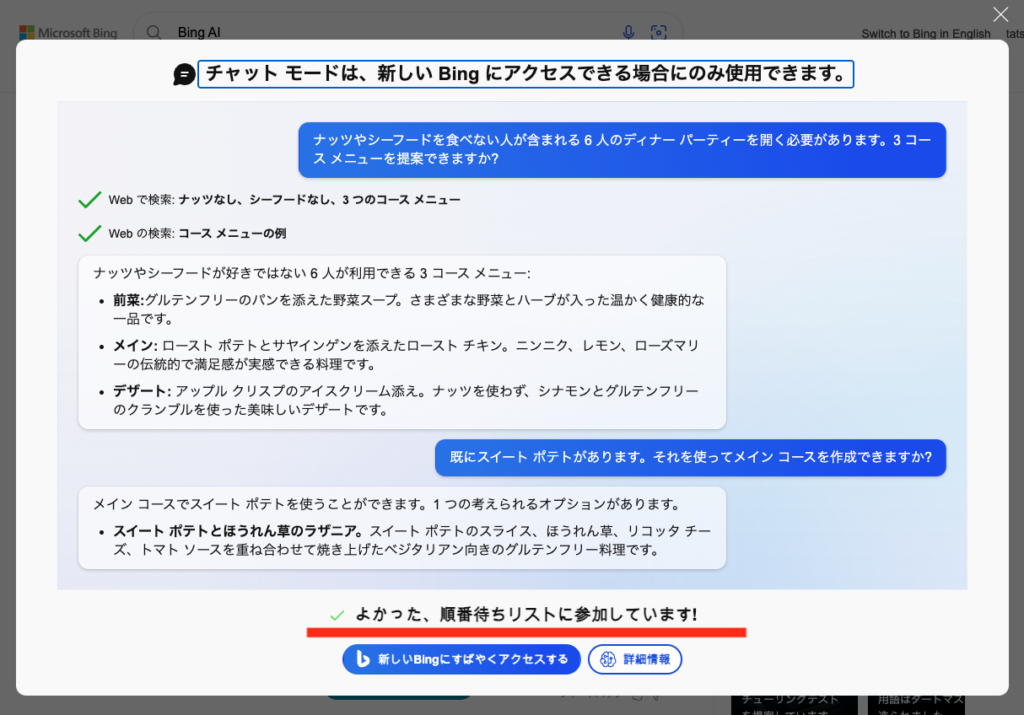Click the chat bubble icon beside the banner
1024x715 pixels.
coord(183,74)
